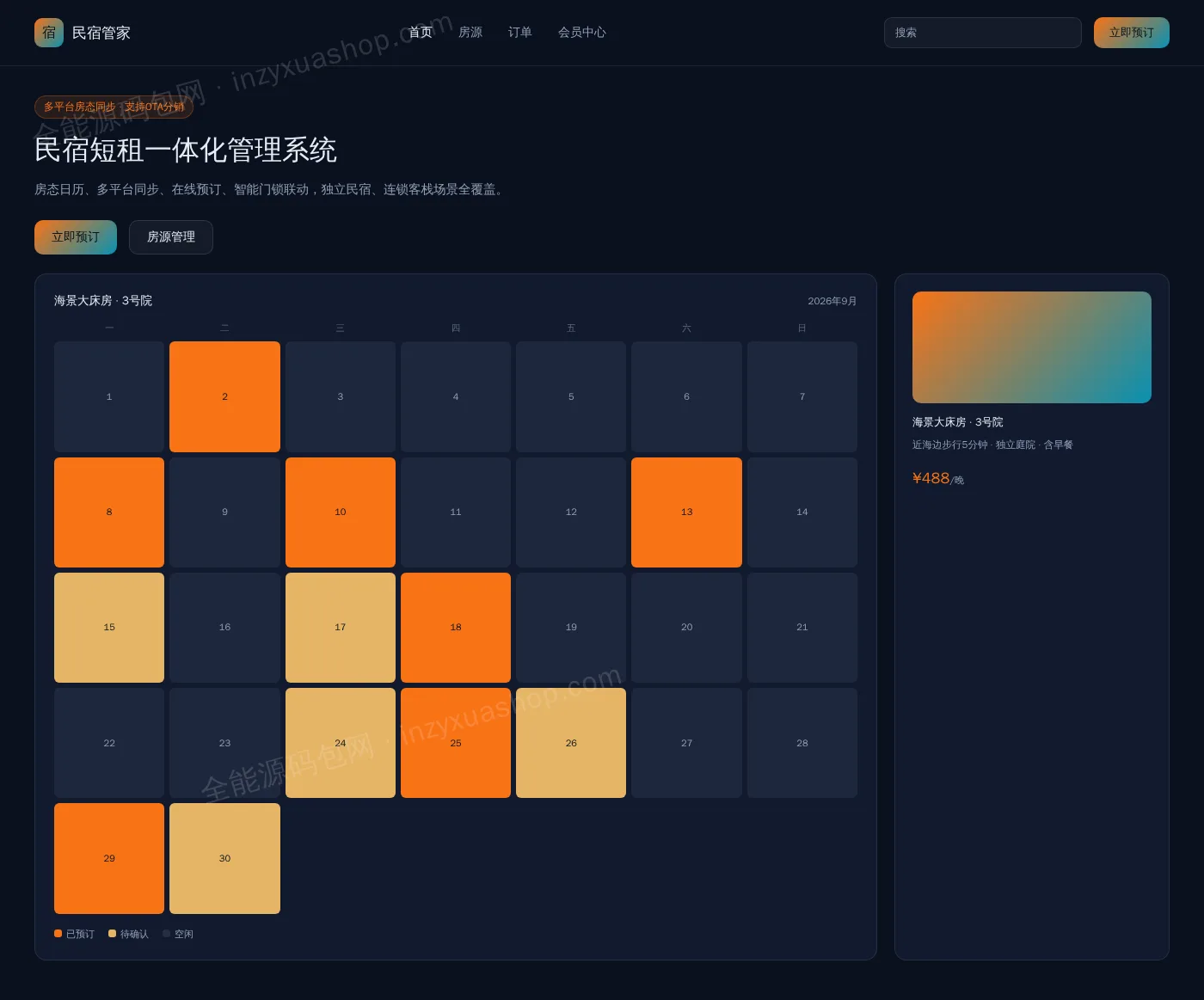
Task: Select free date 22
Action: click(x=109, y=743)
